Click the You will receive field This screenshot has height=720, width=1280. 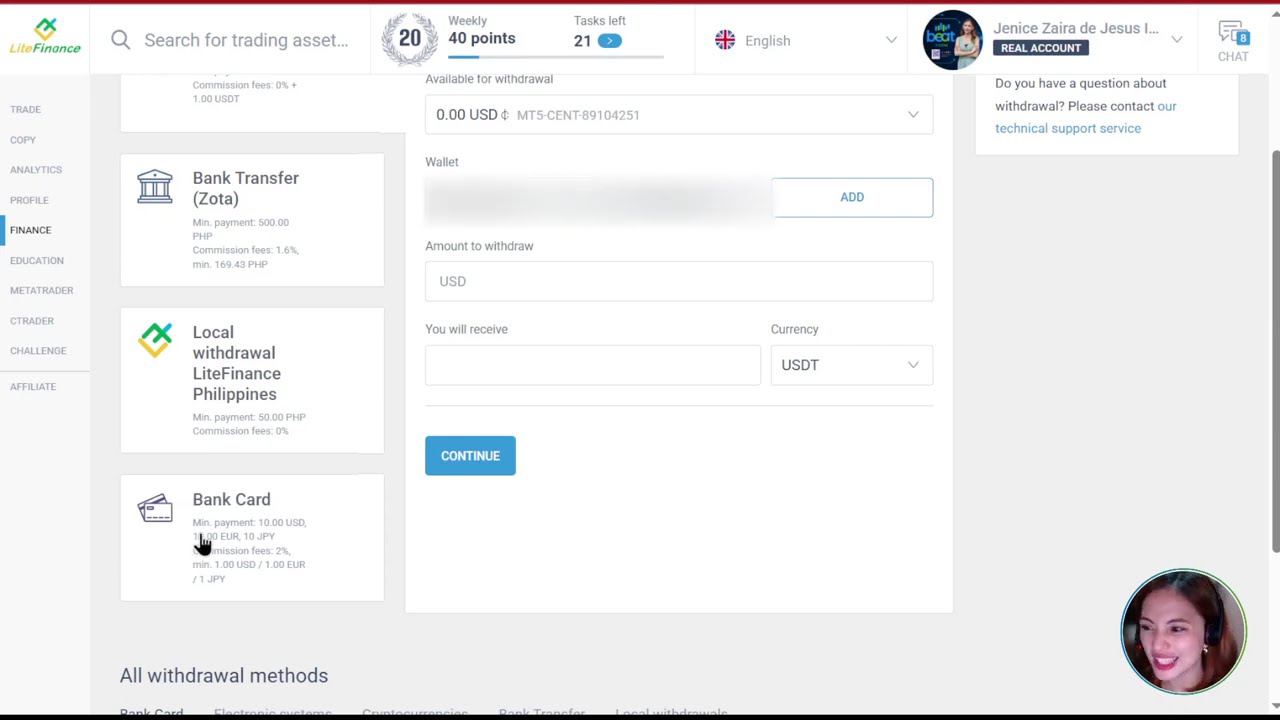point(593,365)
